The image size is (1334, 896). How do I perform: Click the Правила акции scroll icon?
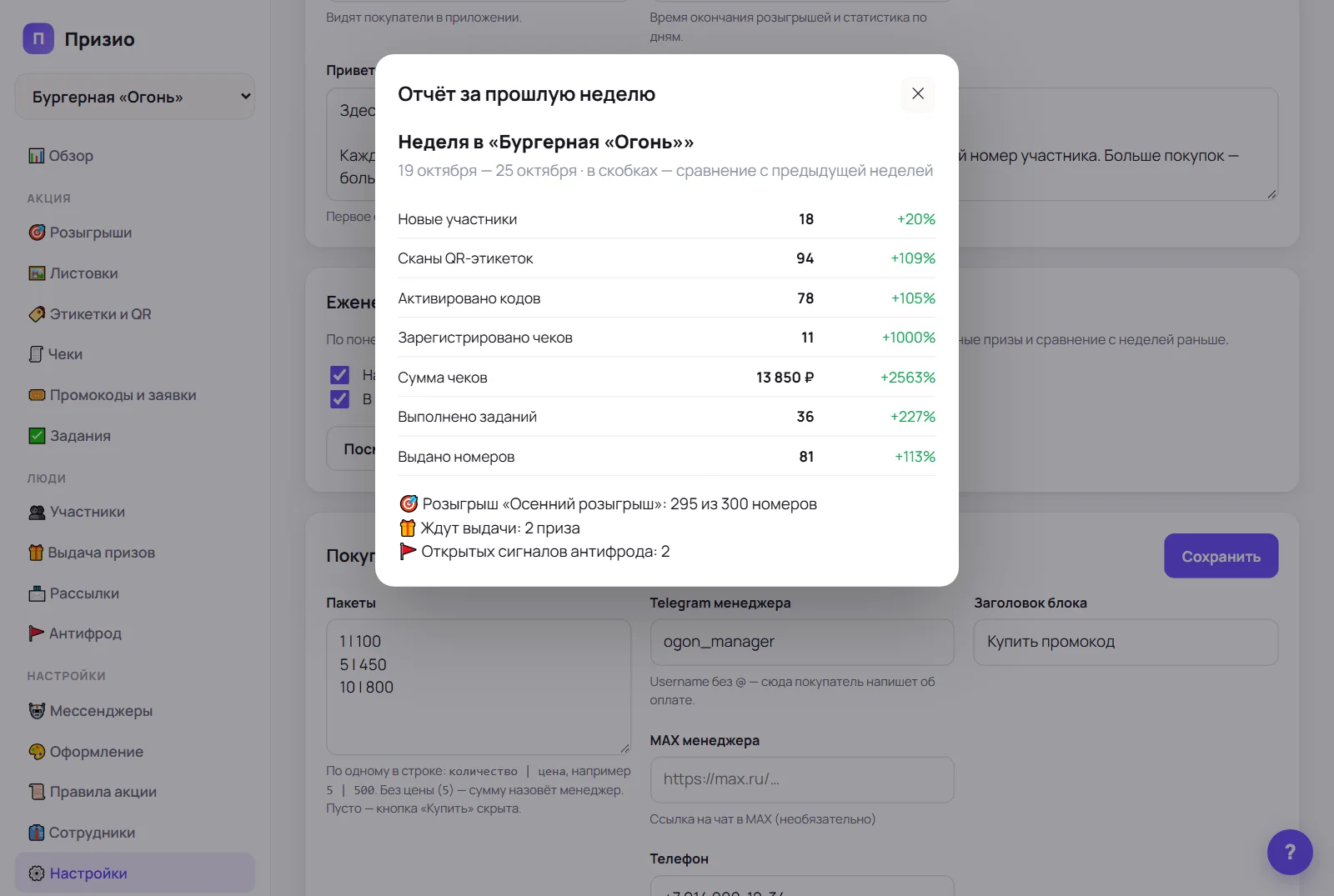tap(37, 792)
